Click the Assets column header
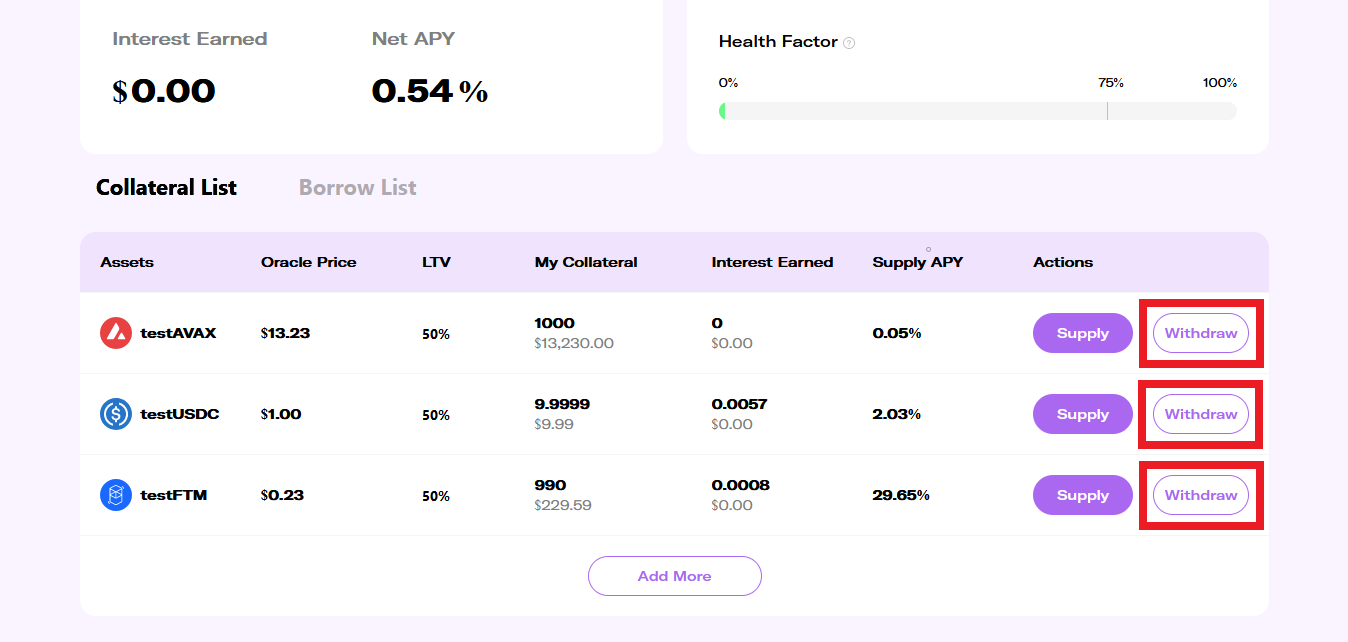 [127, 263]
